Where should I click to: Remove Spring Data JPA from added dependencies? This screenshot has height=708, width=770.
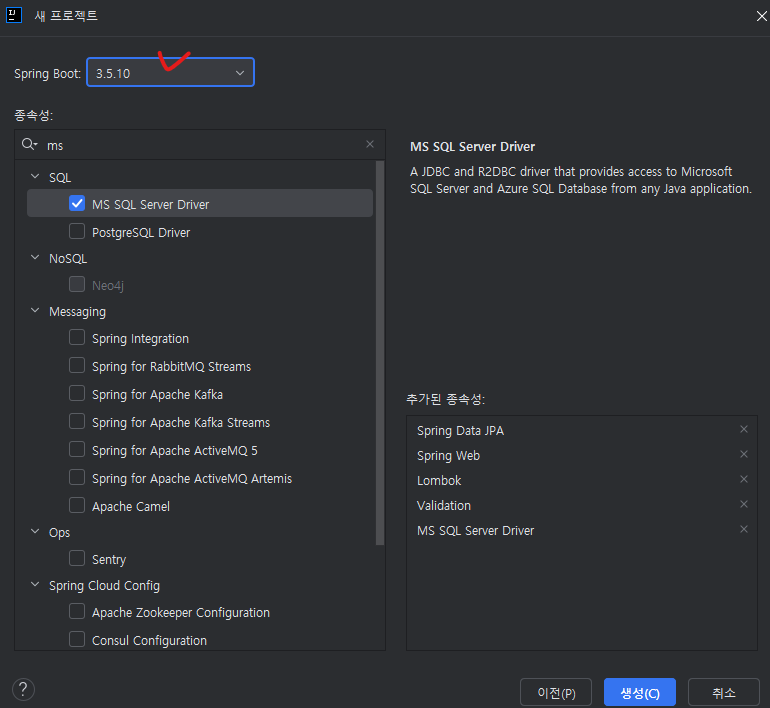pyautogui.click(x=743, y=430)
